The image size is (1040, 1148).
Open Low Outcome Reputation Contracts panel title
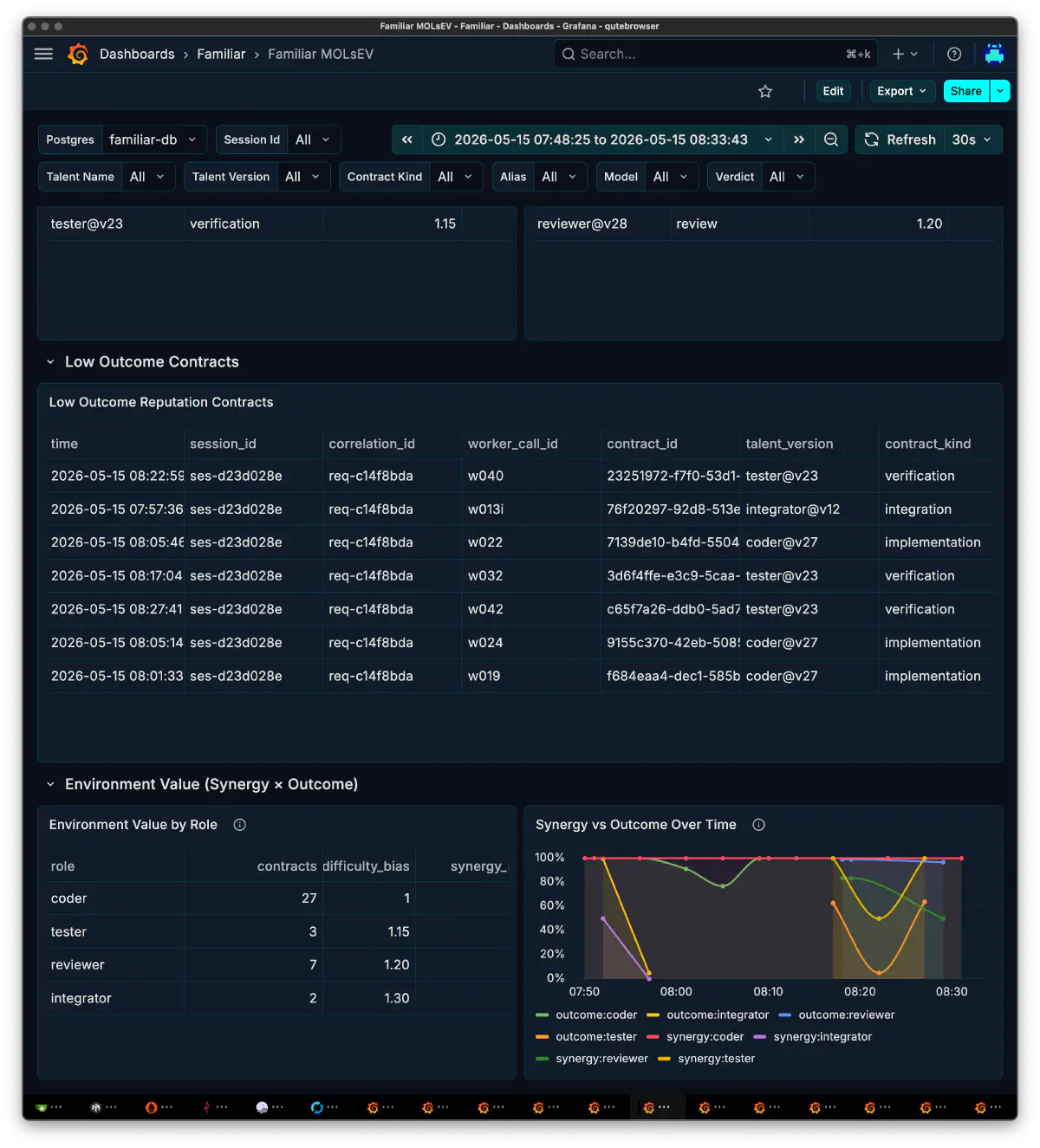coord(161,402)
